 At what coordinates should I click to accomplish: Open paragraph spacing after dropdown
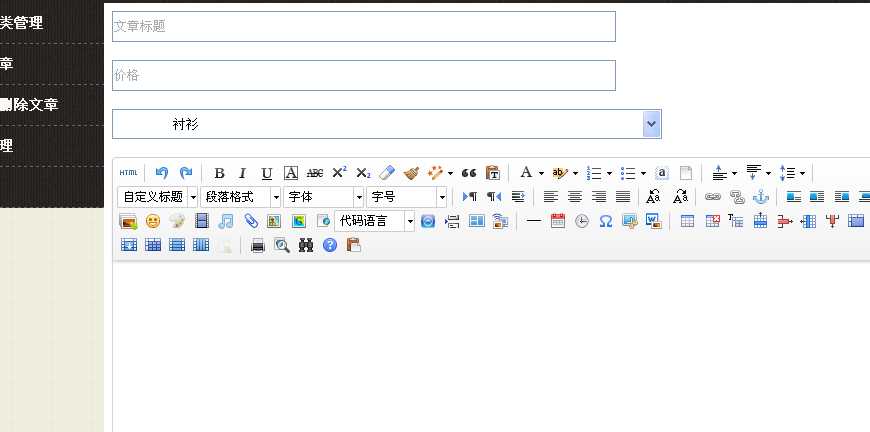[x=768, y=174]
